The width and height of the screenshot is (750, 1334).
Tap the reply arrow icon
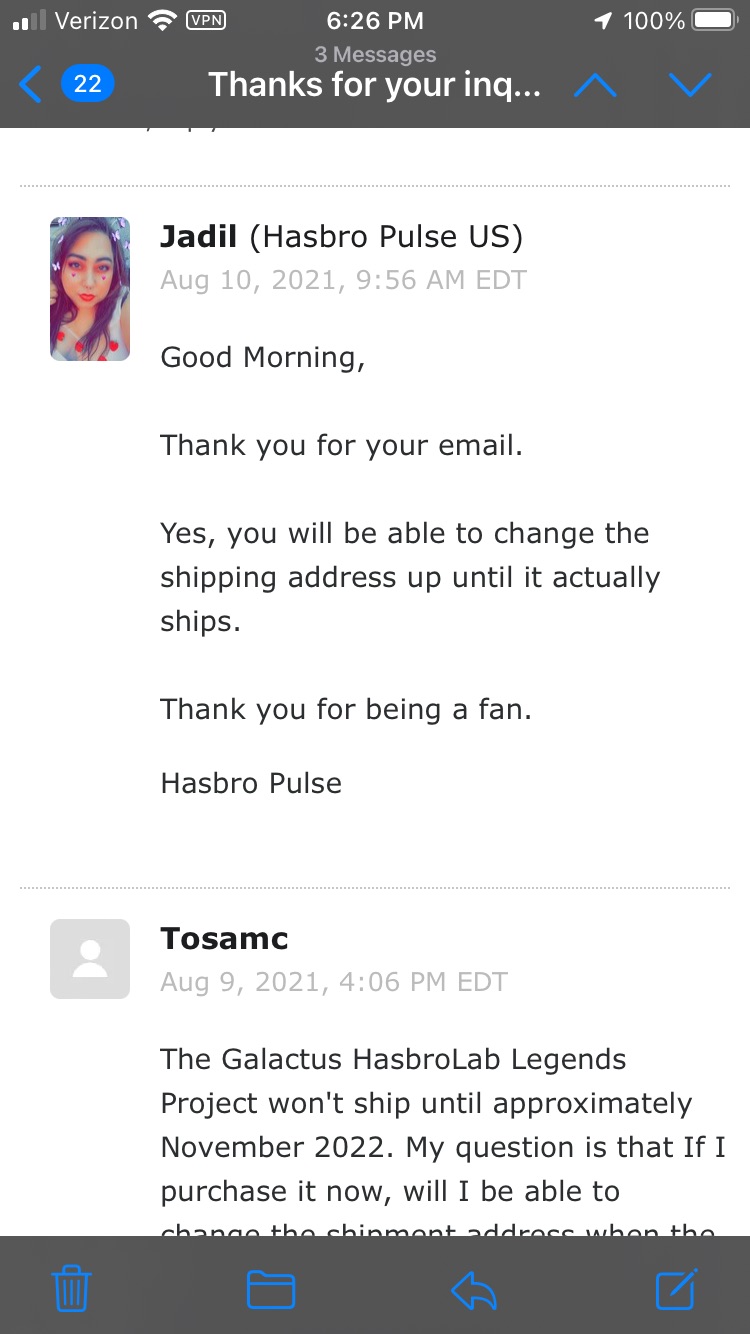[474, 1291]
